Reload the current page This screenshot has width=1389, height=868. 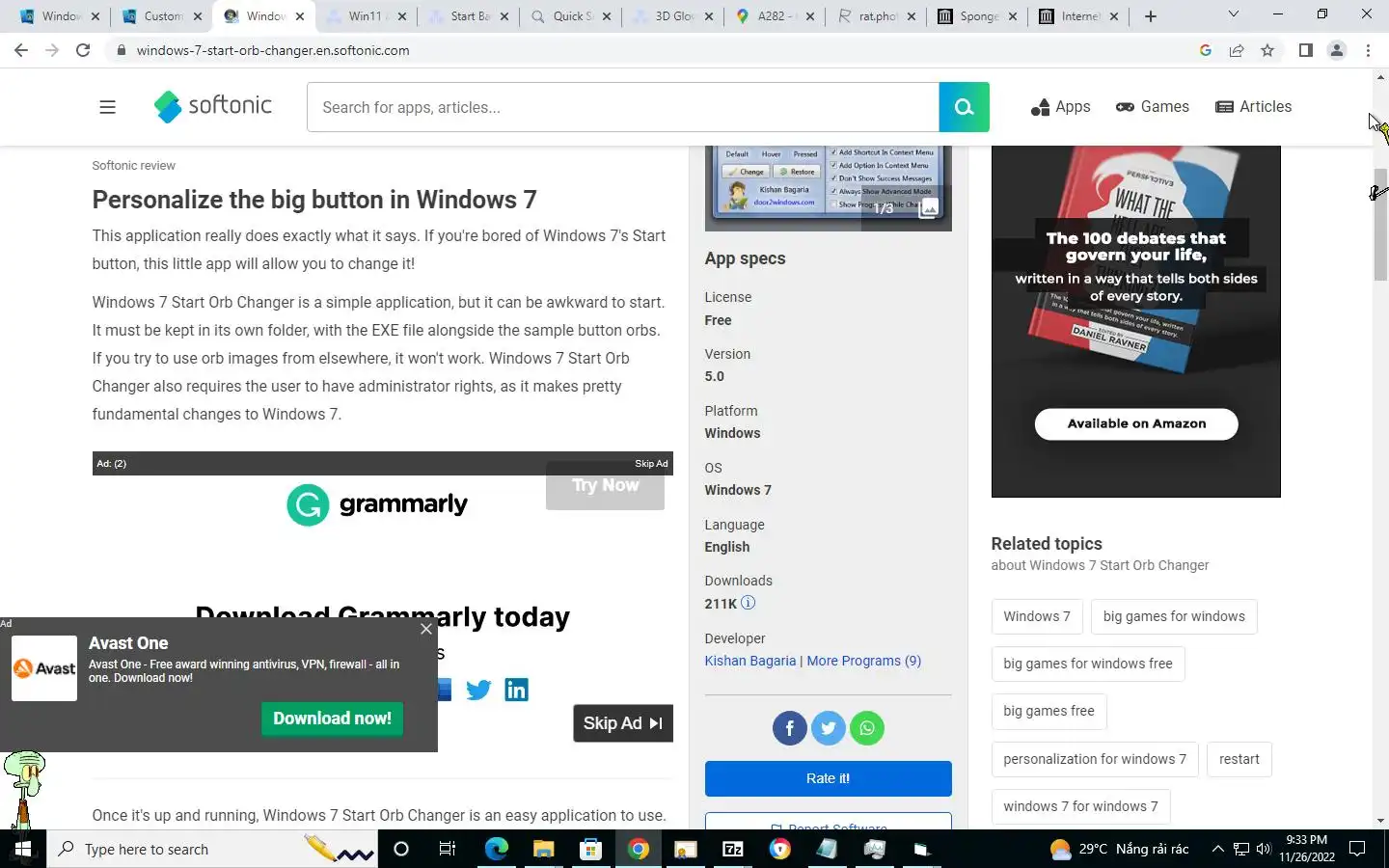83,50
